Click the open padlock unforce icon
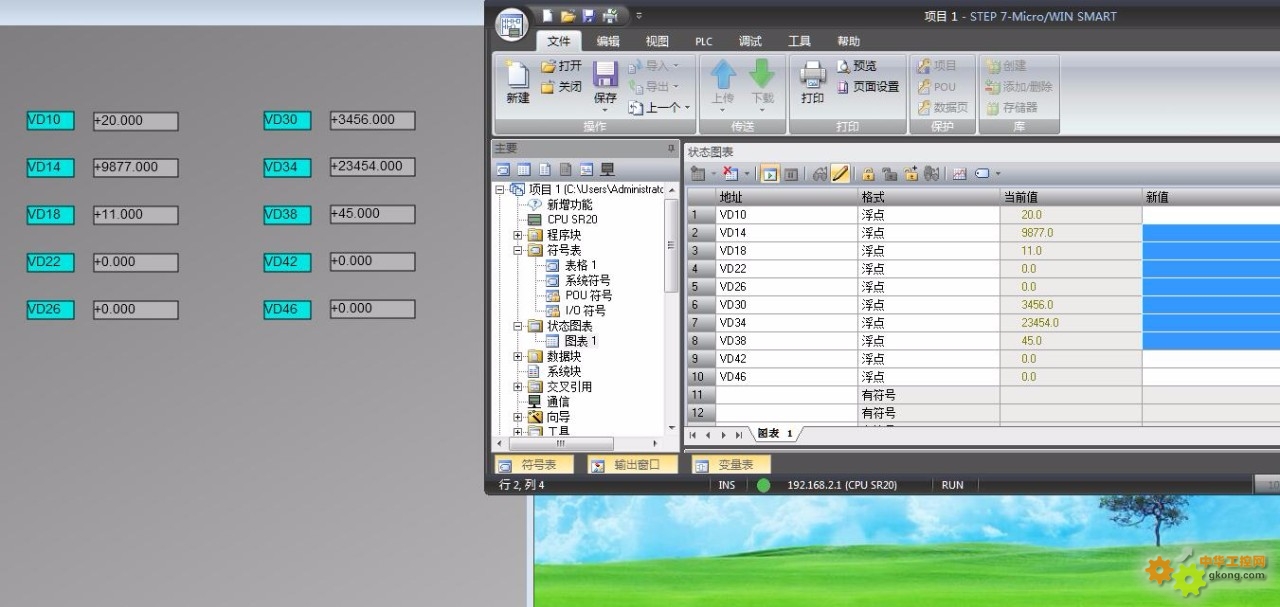The width and height of the screenshot is (1280, 607). tap(889, 174)
